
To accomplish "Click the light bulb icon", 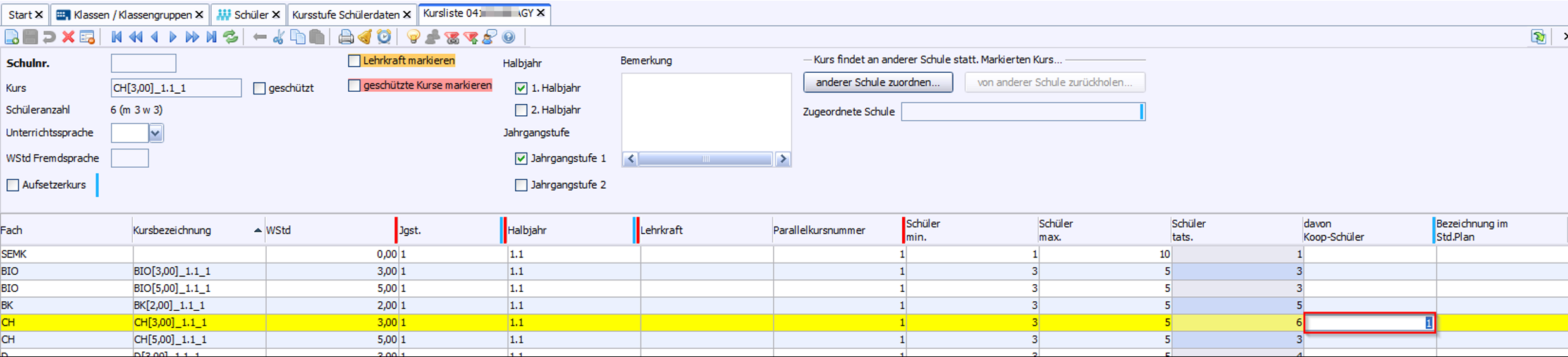I will [413, 37].
